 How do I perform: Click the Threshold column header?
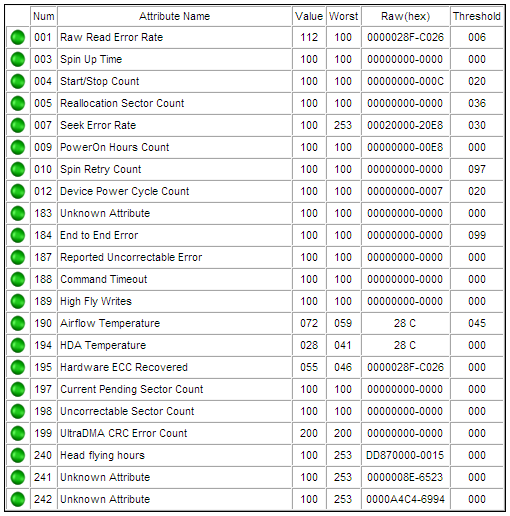tap(477, 16)
